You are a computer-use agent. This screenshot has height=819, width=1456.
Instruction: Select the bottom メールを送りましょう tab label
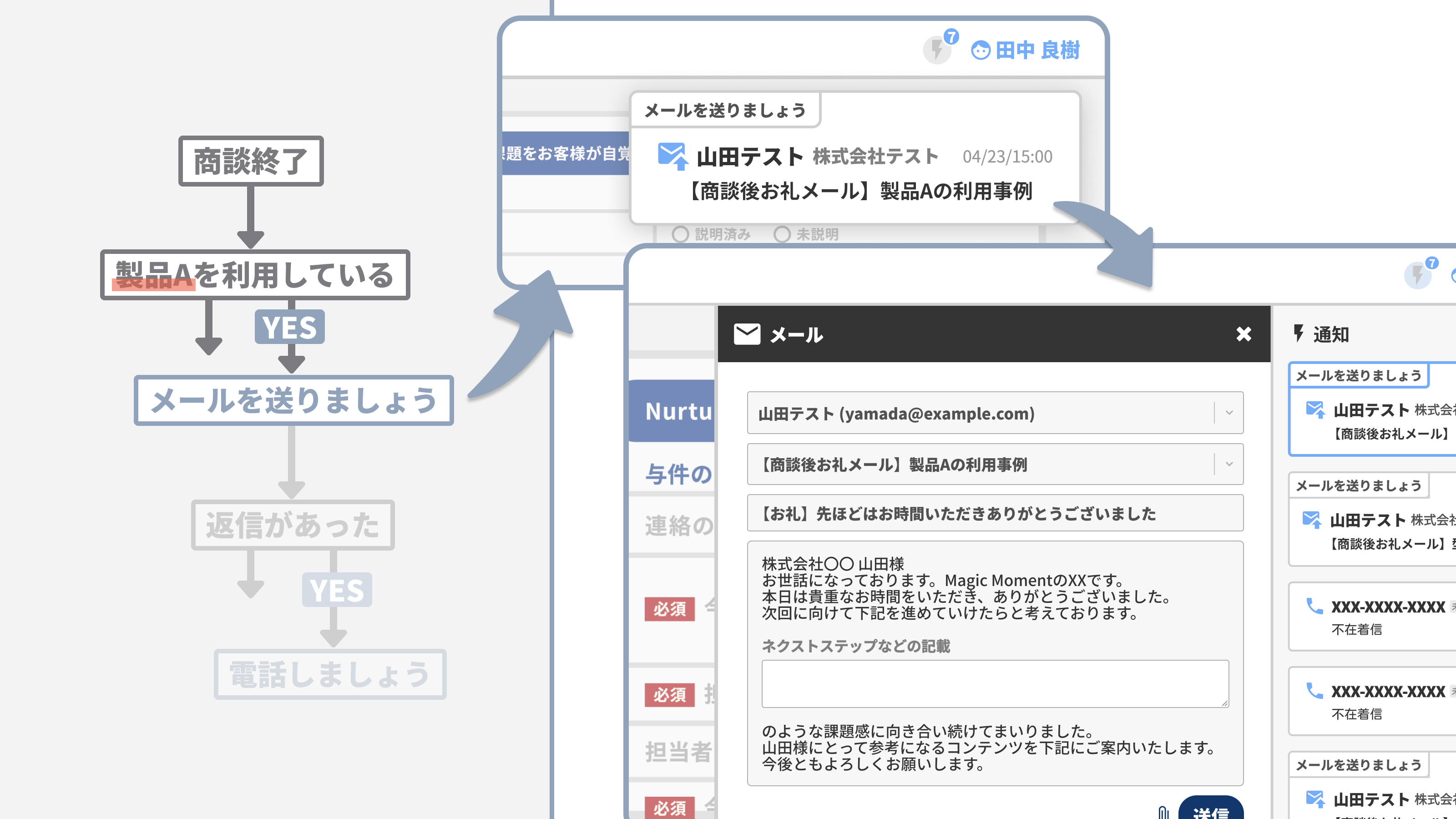pos(1358,765)
